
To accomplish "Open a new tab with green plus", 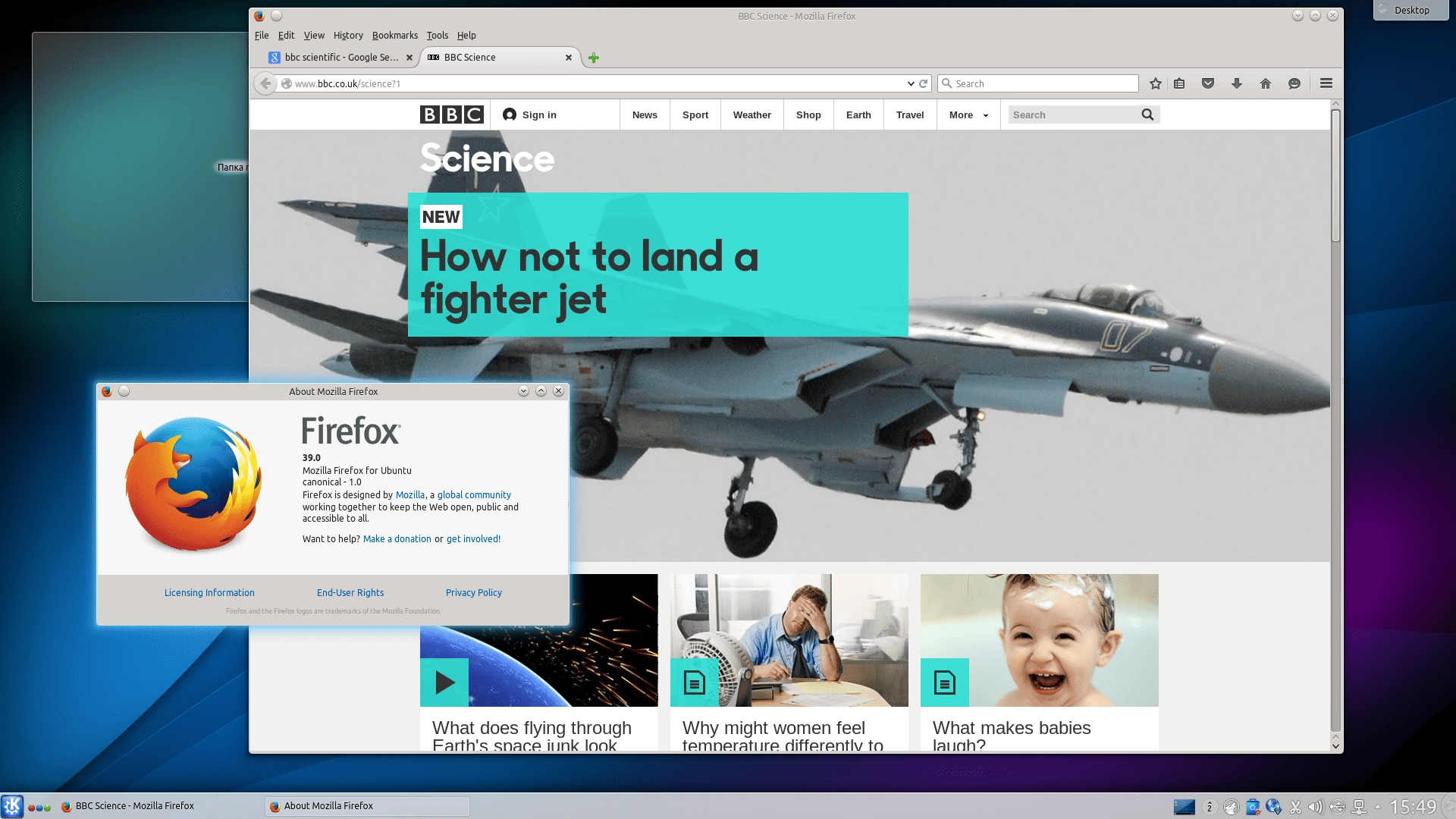I will [594, 58].
